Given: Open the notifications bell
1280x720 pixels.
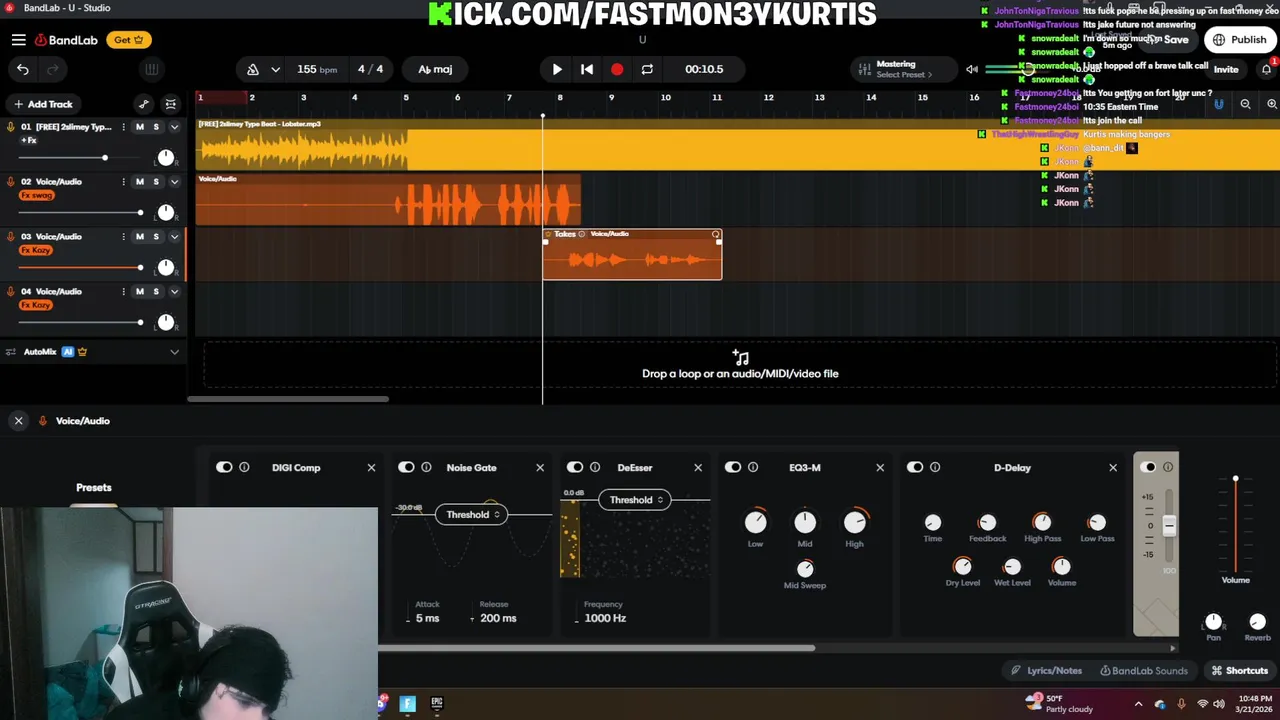Looking at the screenshot, I should 1266,69.
